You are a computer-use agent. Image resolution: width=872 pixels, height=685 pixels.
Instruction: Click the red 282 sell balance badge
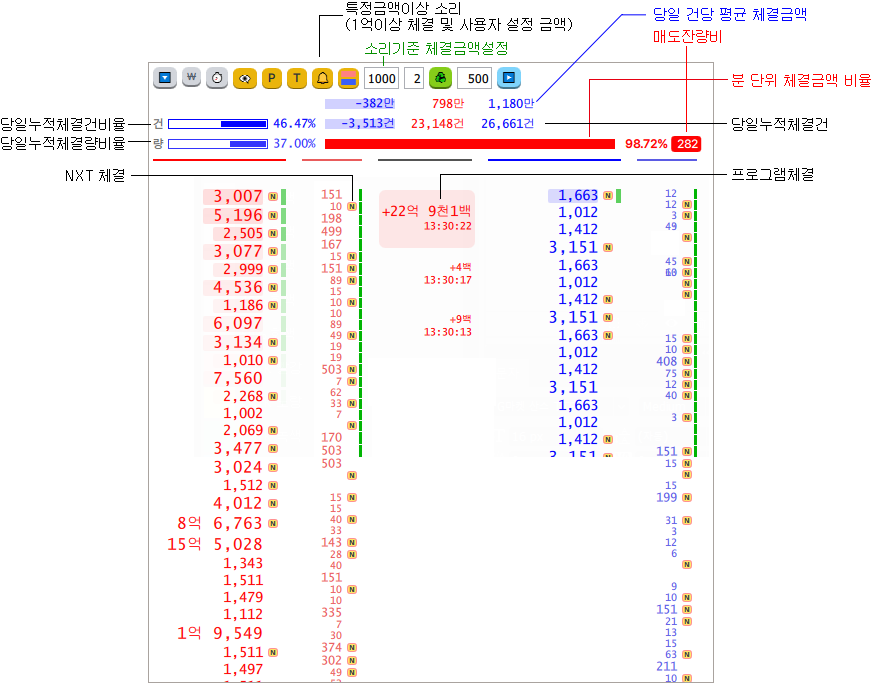[x=687, y=144]
